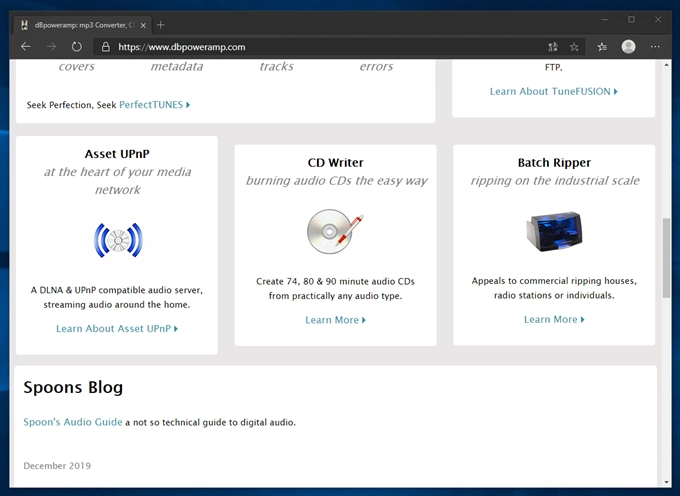
Task: Open the favorites list icon
Action: pyautogui.click(x=602, y=47)
